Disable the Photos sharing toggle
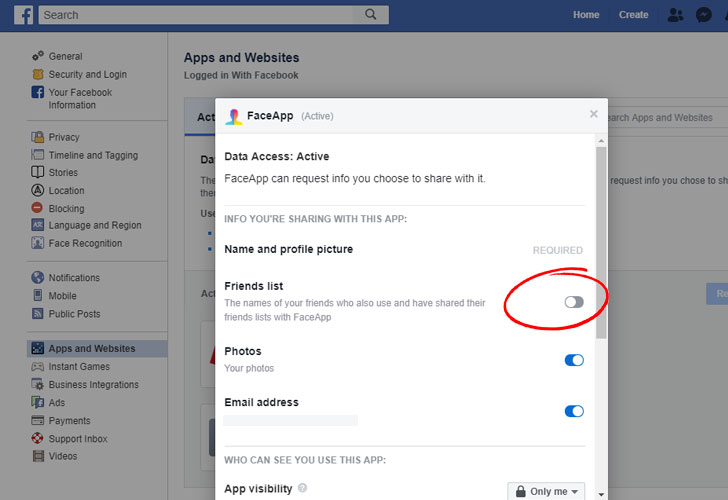The width and height of the screenshot is (728, 500). [574, 360]
